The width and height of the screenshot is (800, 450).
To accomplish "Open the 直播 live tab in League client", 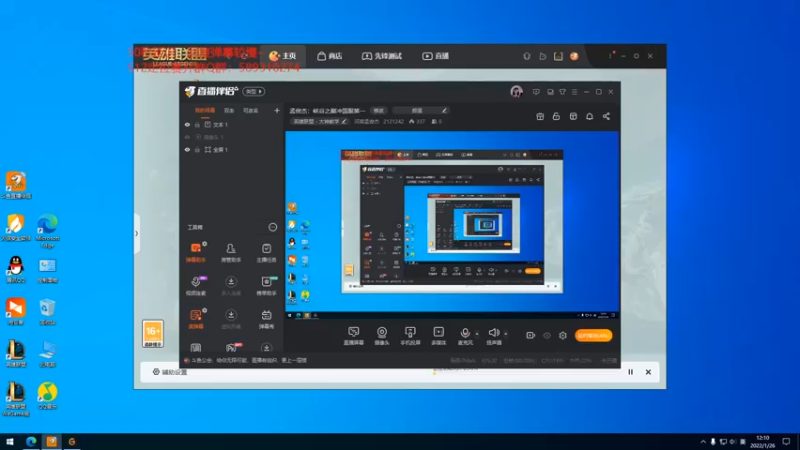I will [x=436, y=56].
